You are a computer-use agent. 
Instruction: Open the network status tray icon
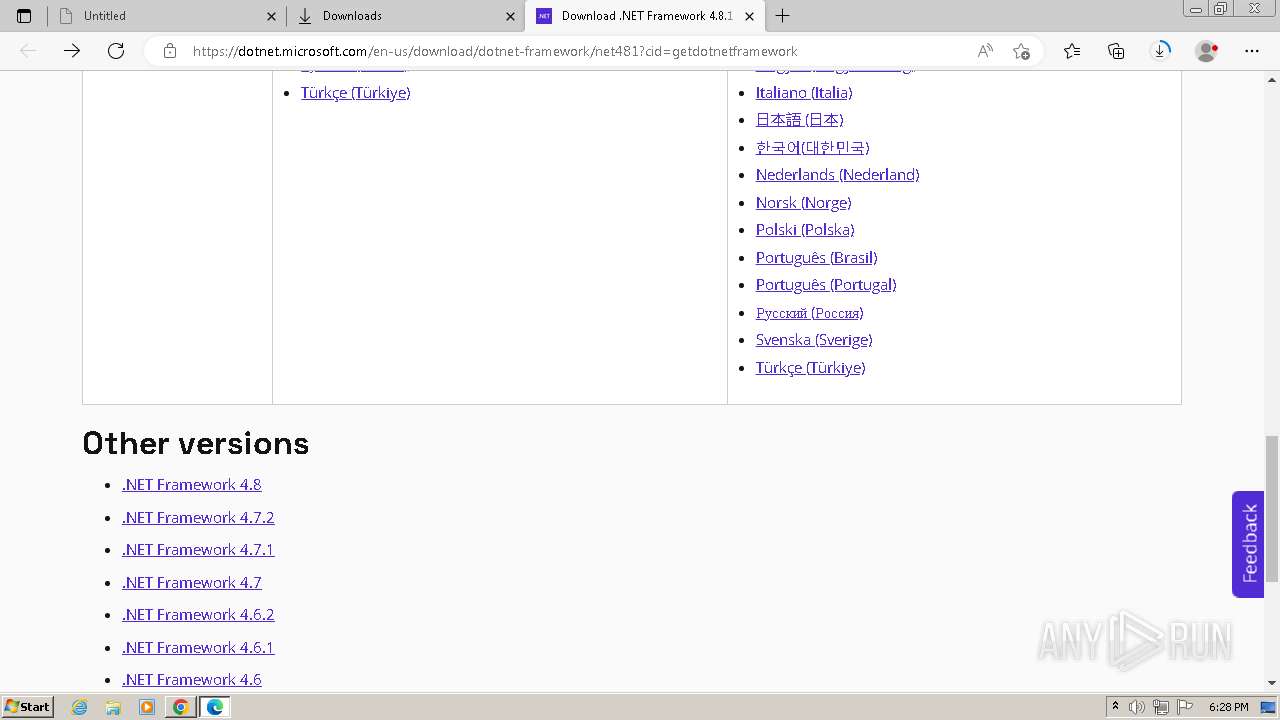[1161, 707]
